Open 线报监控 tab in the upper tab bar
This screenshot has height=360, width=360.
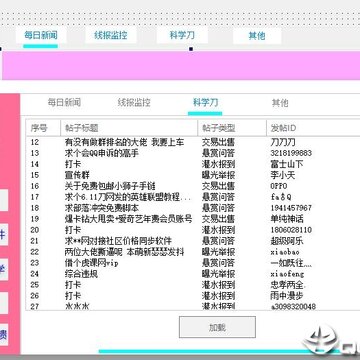111,35
